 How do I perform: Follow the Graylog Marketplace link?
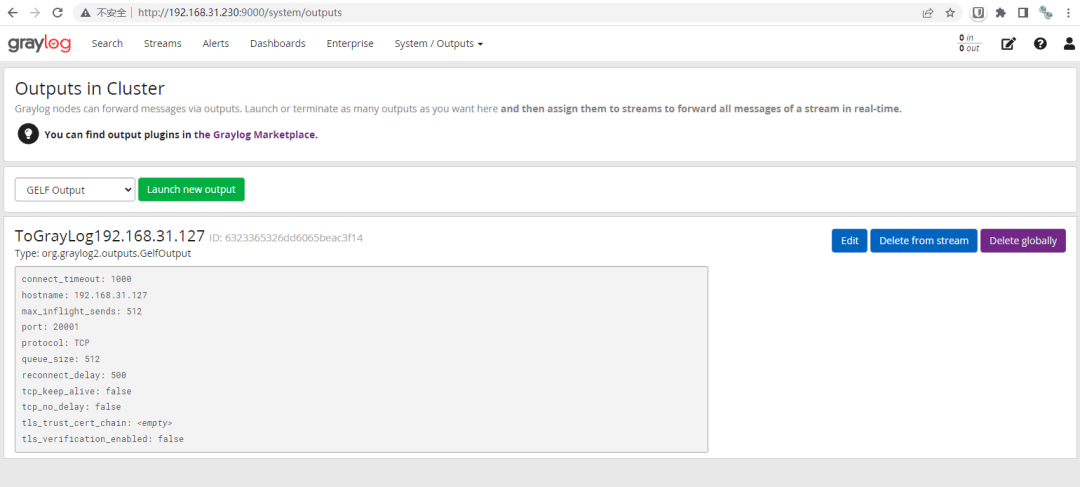[255, 135]
